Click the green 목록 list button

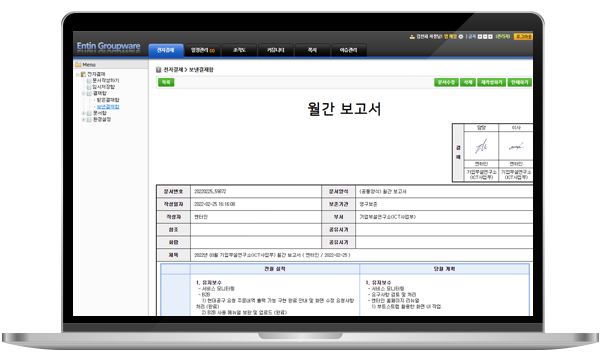[x=166, y=82]
